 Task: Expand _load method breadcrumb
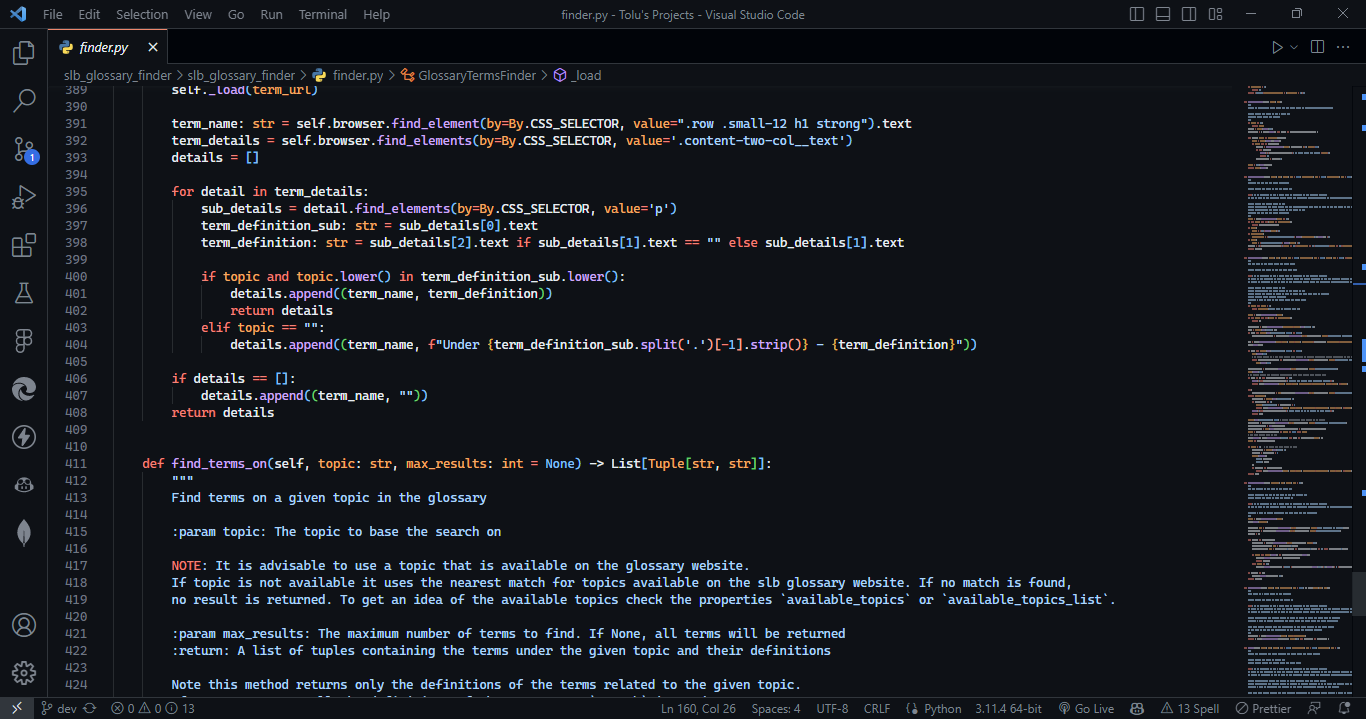pos(577,75)
